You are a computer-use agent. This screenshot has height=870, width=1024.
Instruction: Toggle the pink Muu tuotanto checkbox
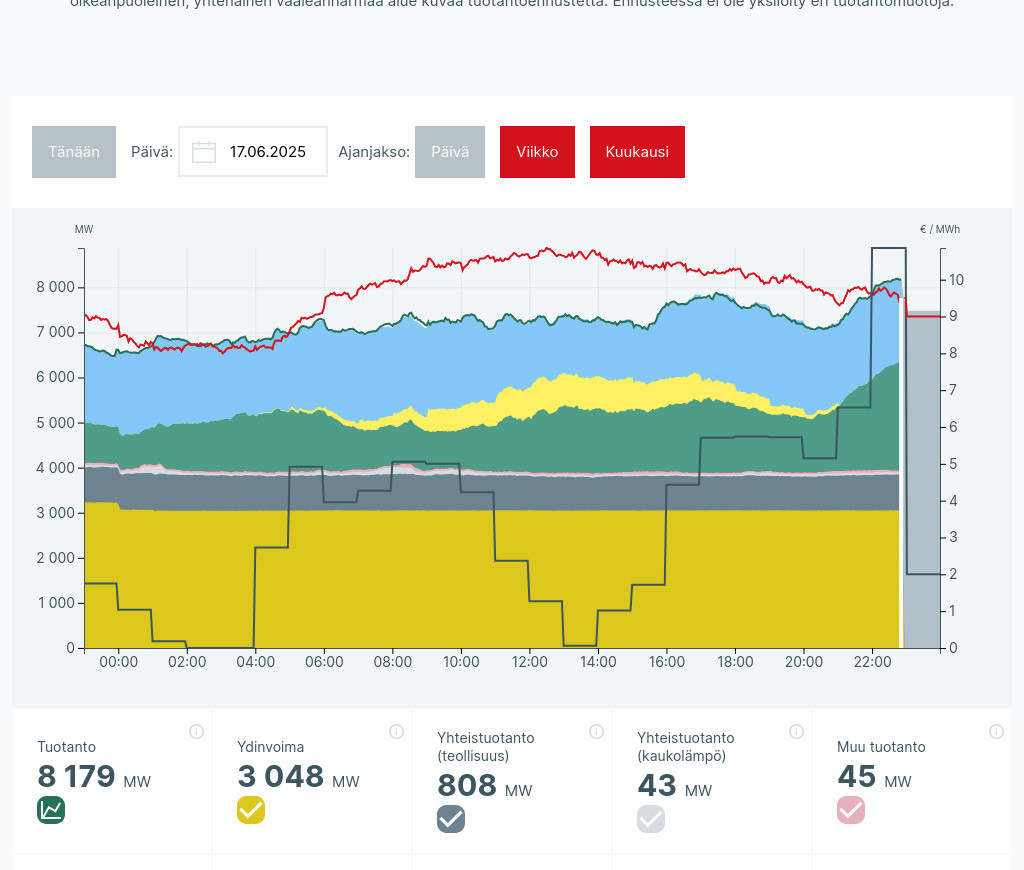pyautogui.click(x=851, y=810)
